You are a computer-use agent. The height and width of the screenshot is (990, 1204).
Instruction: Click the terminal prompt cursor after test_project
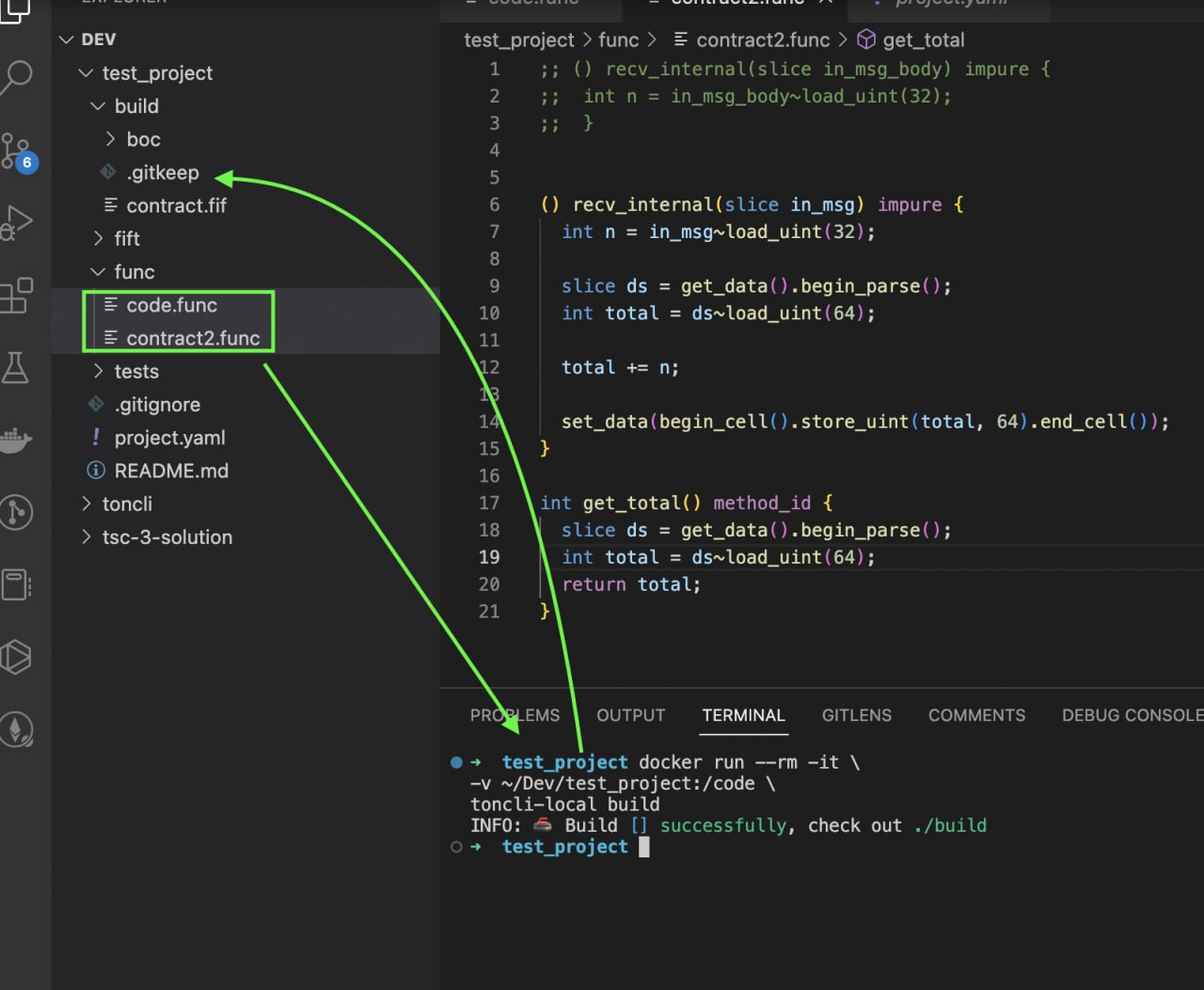(644, 847)
